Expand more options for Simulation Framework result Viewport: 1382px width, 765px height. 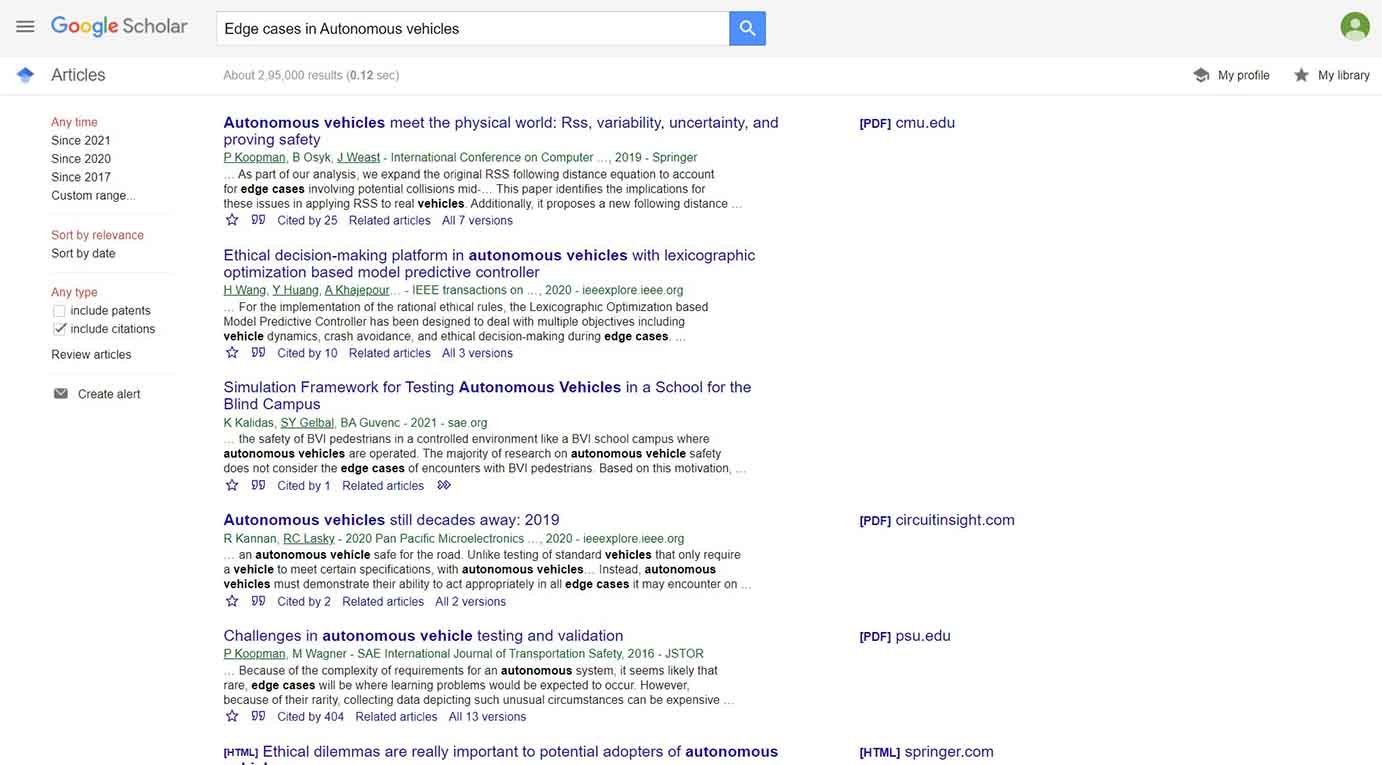point(444,485)
